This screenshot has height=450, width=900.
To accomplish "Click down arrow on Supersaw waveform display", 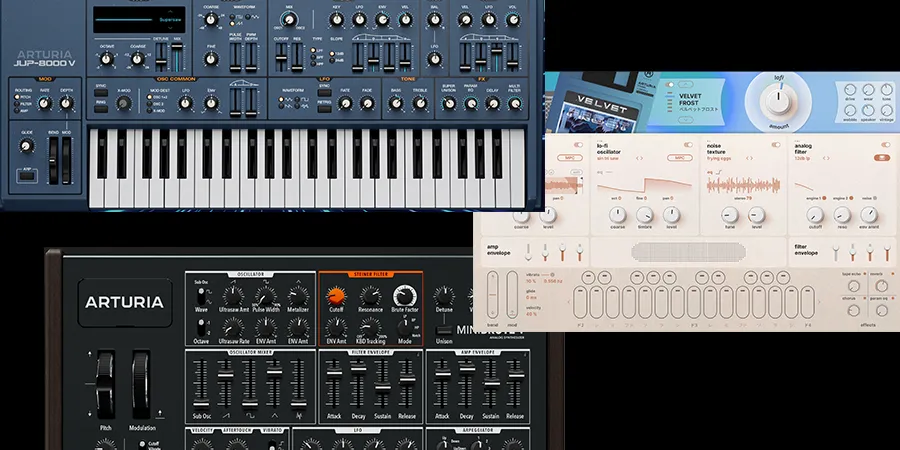I will 170,28.
